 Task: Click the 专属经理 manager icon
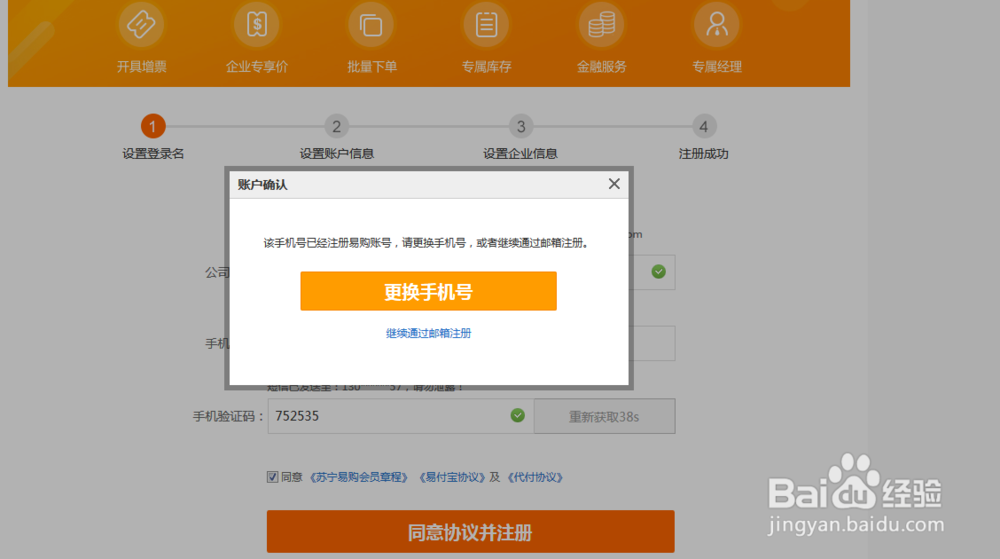point(717,25)
